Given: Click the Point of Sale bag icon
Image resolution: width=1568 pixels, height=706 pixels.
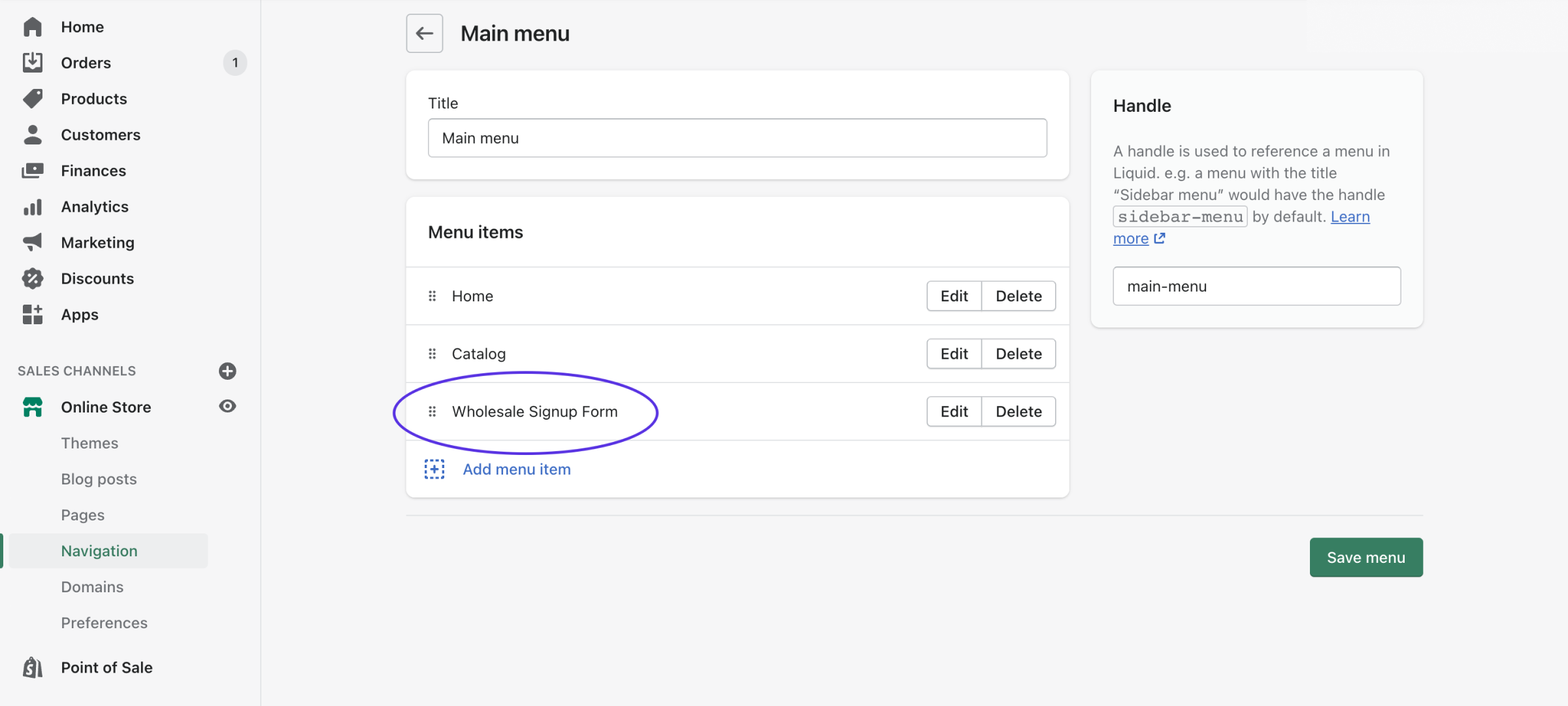Looking at the screenshot, I should pyautogui.click(x=32, y=667).
